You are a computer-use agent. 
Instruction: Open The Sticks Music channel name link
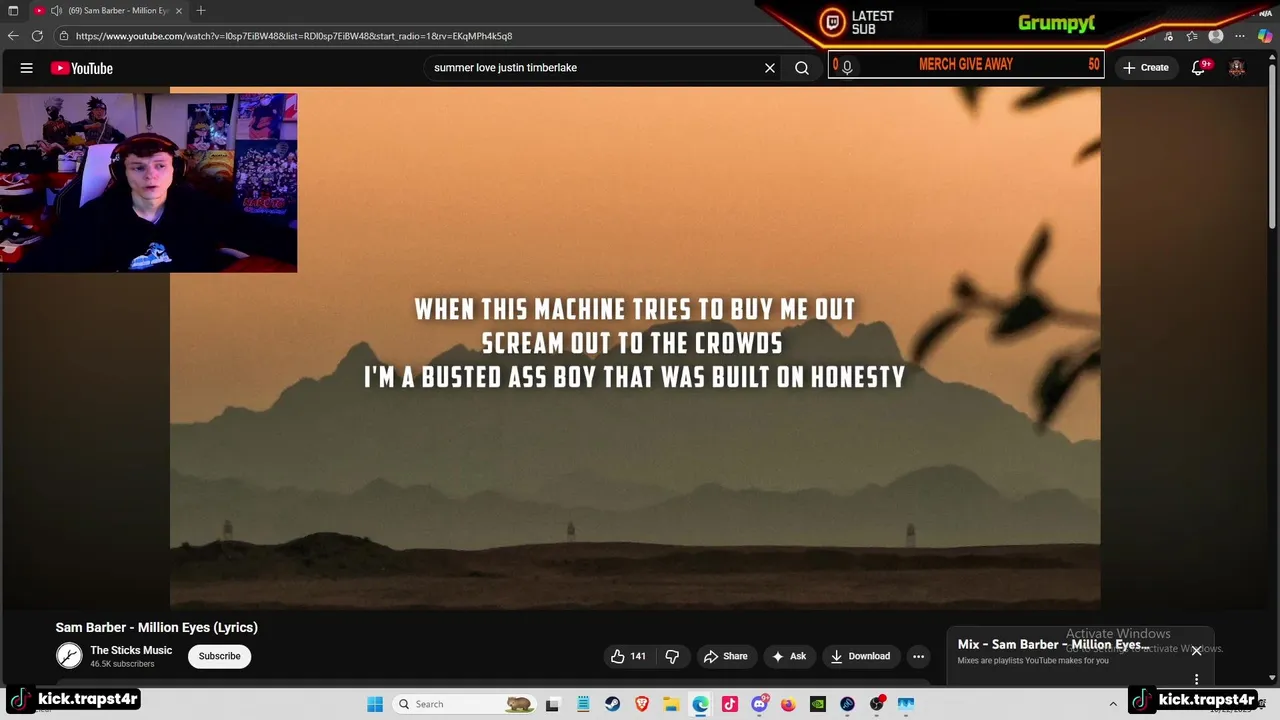131,650
